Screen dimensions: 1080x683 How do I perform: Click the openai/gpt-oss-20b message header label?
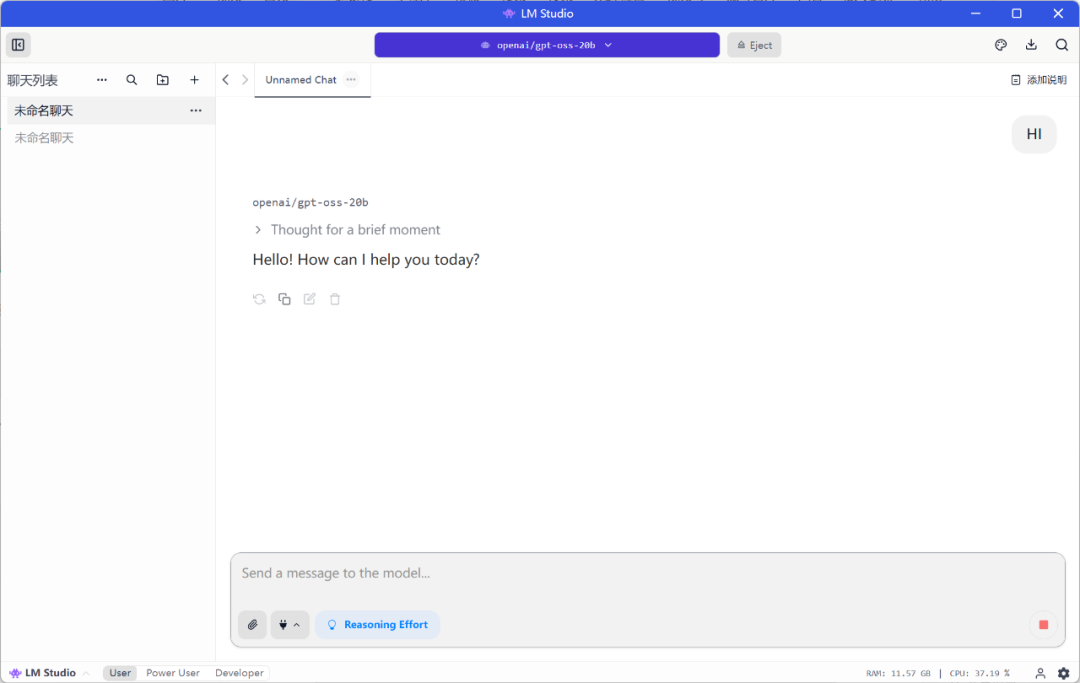point(310,202)
